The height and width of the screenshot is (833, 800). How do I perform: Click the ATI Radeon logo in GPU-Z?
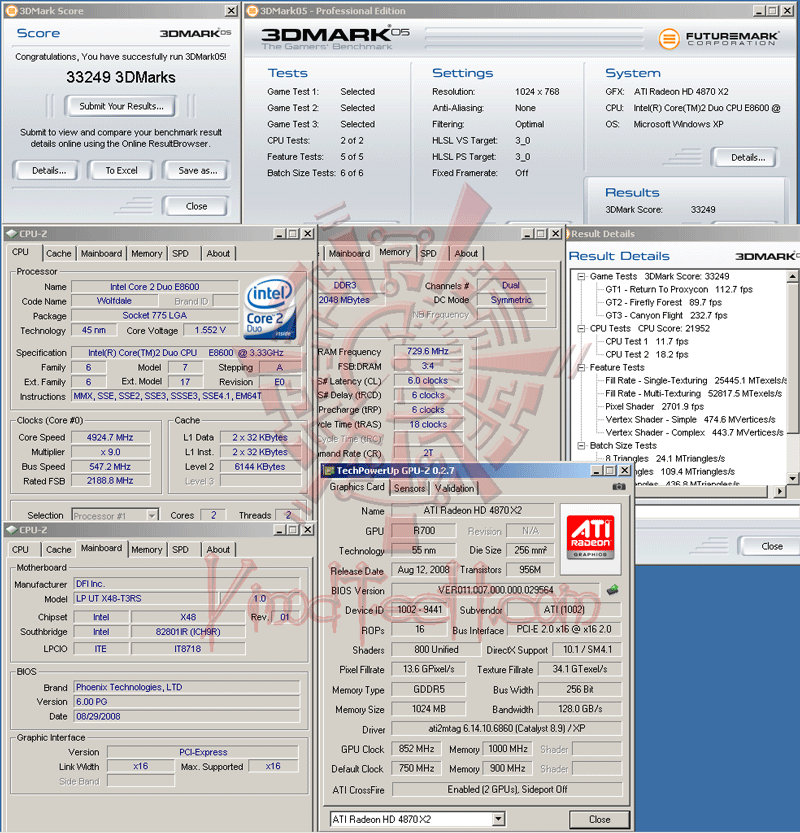click(590, 537)
